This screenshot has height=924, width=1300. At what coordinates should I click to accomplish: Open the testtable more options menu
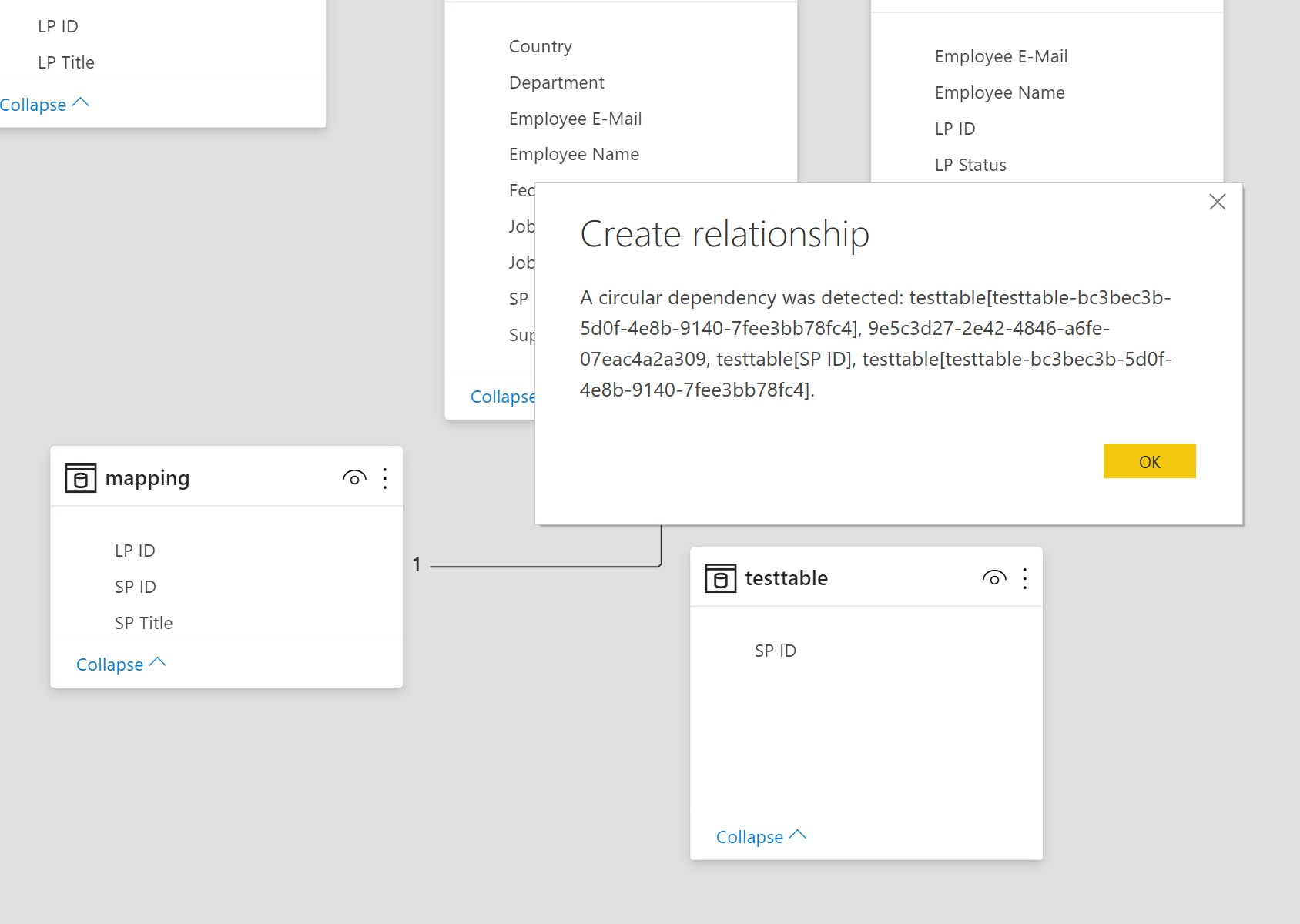coord(1025,578)
